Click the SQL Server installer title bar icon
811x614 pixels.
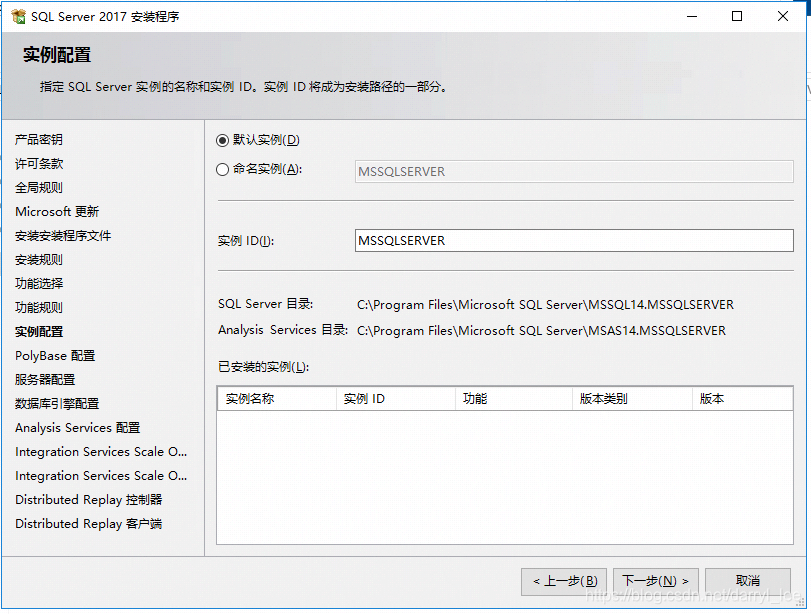[18, 17]
